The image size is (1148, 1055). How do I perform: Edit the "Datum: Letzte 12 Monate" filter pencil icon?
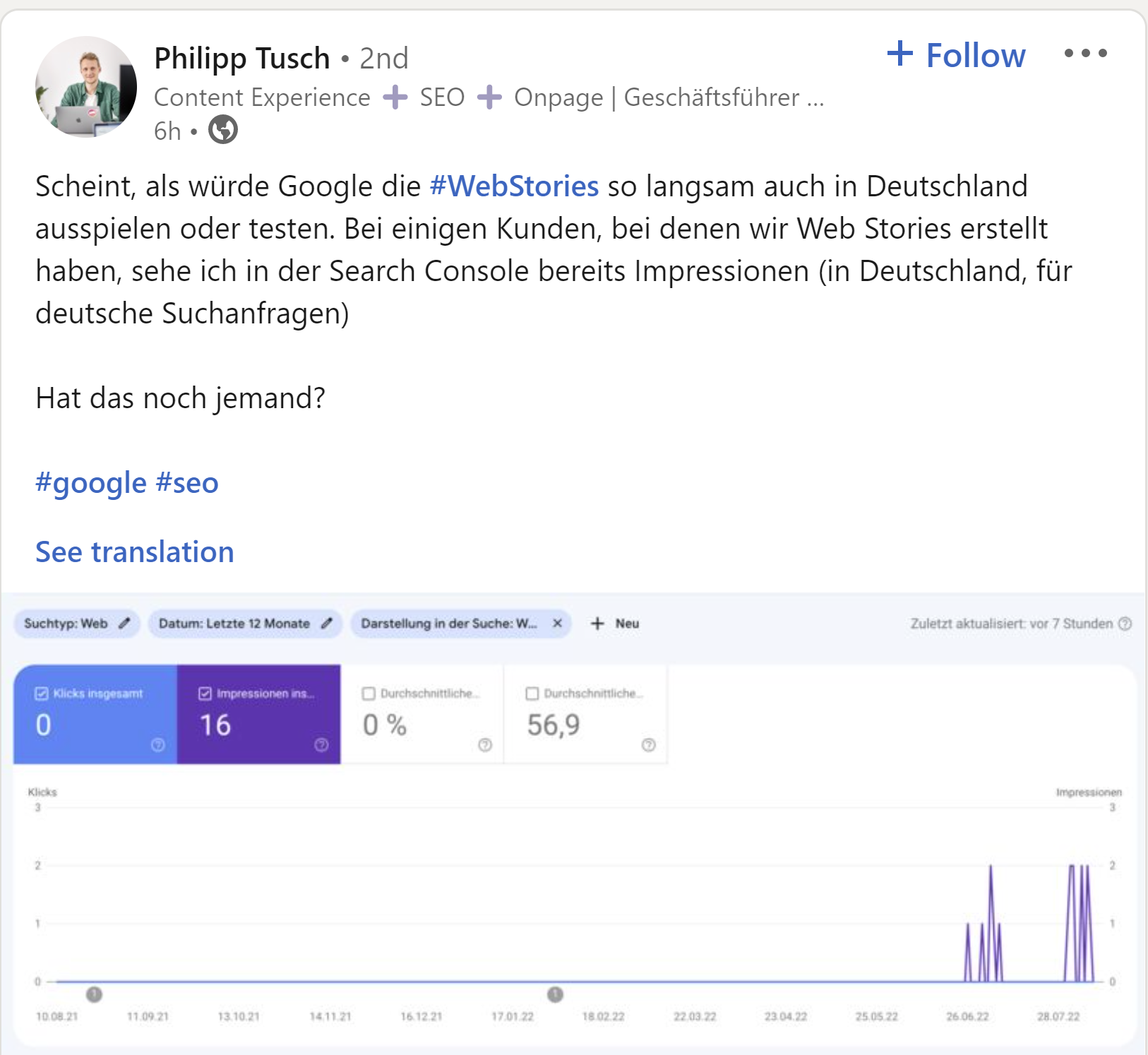[x=328, y=624]
